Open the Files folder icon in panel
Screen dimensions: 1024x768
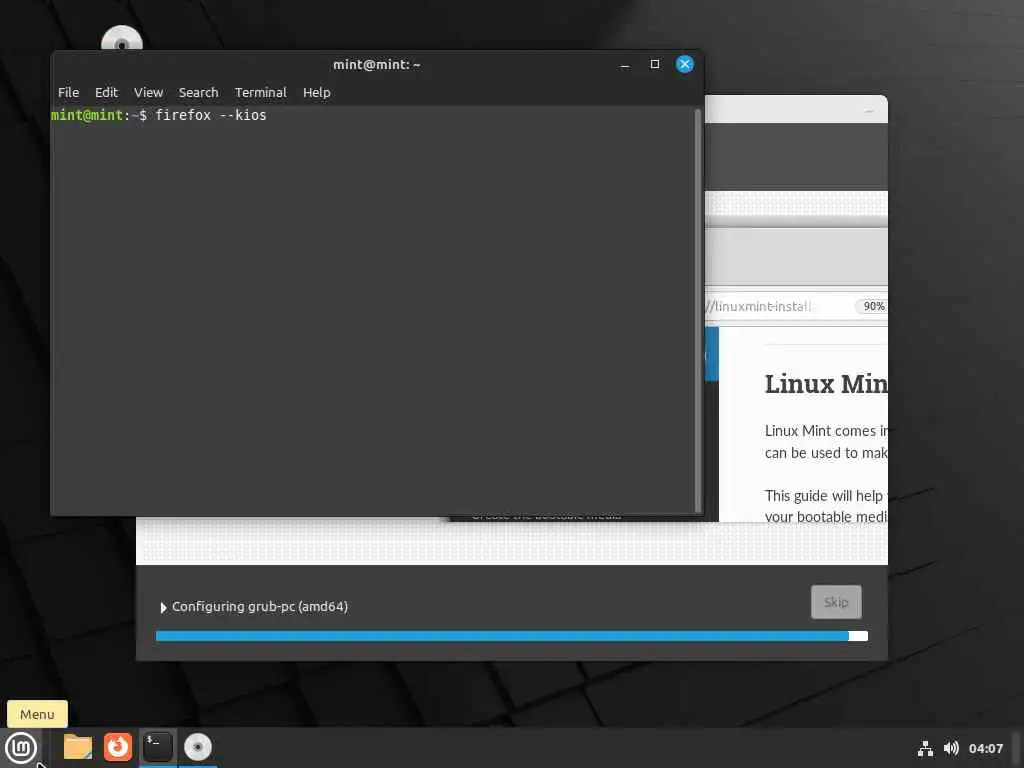[78, 747]
